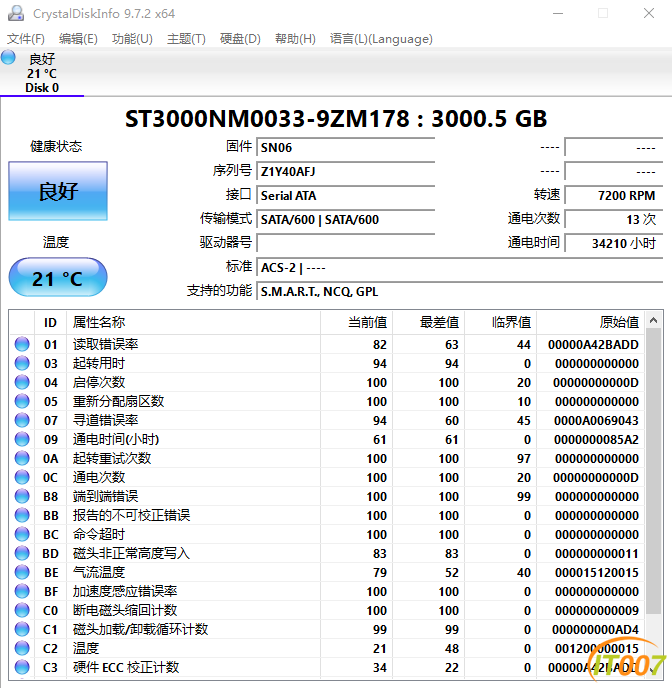Open the 硬盘(D) menu
The height and width of the screenshot is (688, 672).
240,39
